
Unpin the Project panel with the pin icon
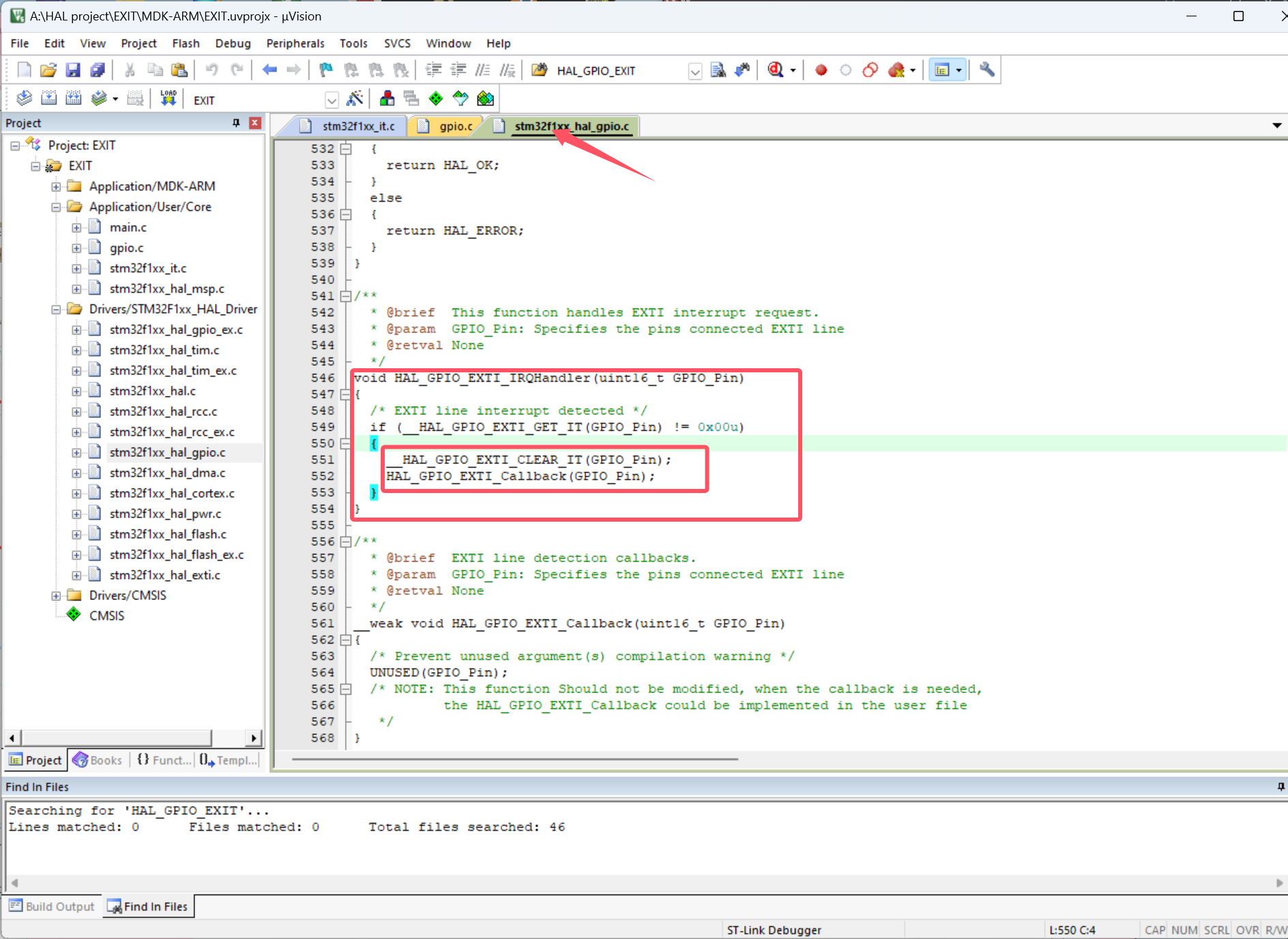(236, 123)
